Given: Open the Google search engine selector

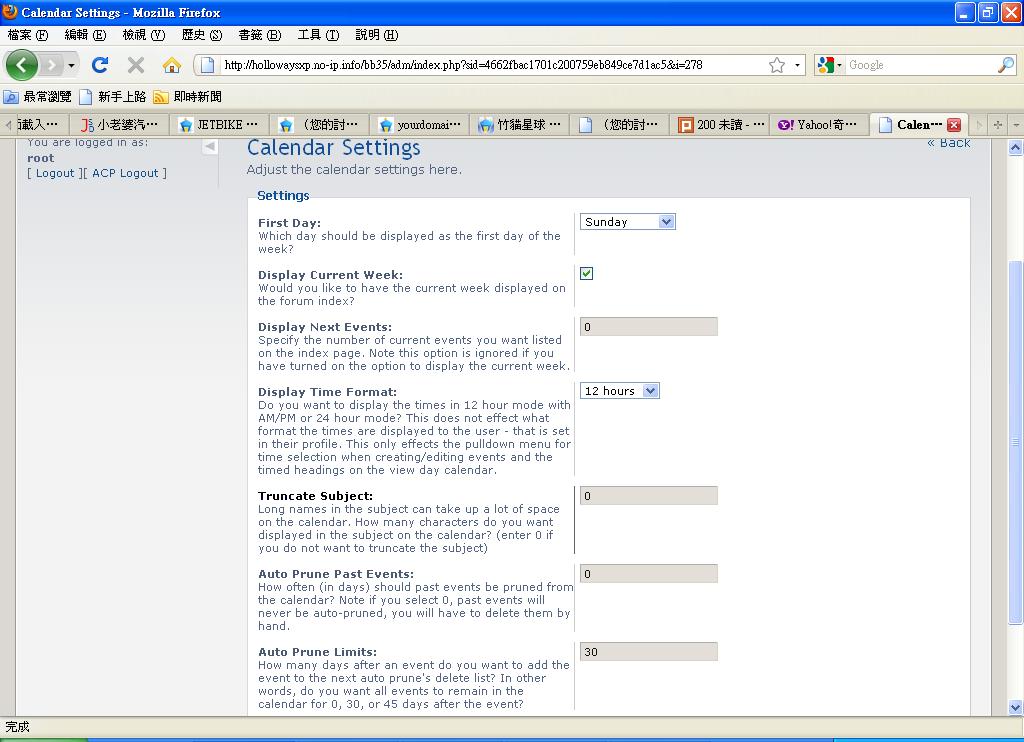Looking at the screenshot, I should point(829,65).
